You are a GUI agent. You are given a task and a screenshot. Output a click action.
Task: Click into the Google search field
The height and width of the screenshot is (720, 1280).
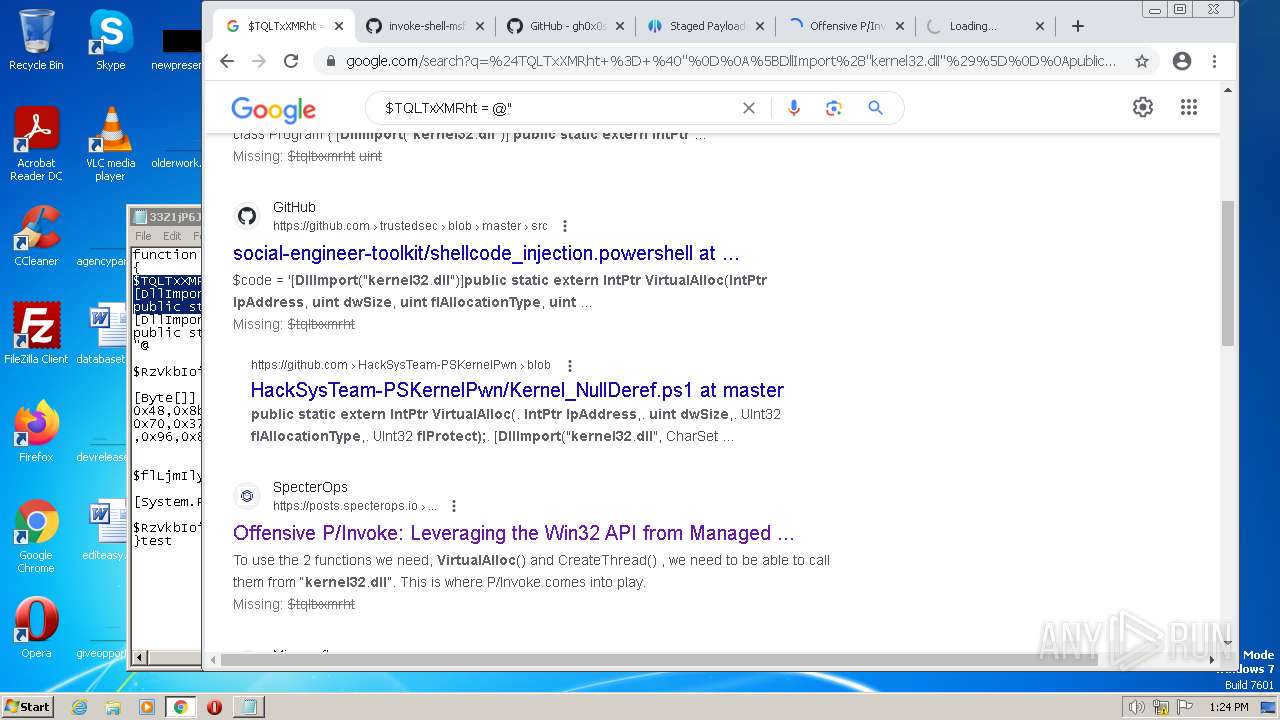(555, 108)
